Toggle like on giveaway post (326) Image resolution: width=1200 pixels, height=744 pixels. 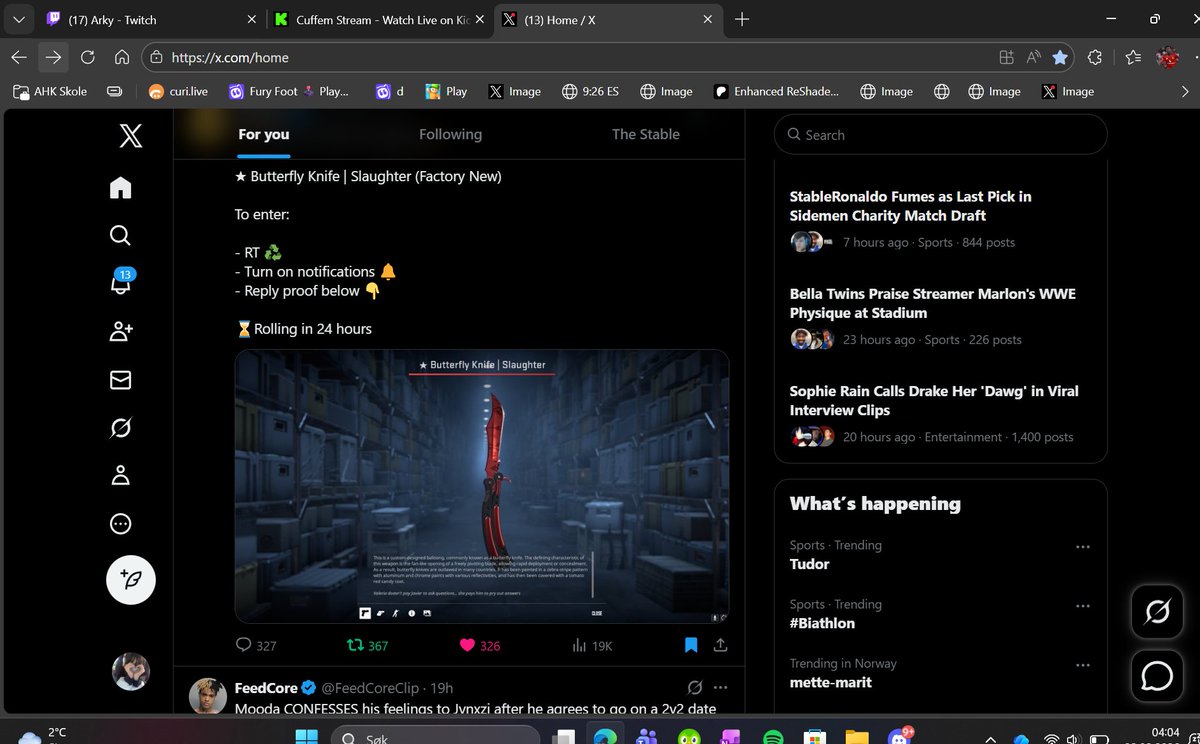(x=479, y=646)
